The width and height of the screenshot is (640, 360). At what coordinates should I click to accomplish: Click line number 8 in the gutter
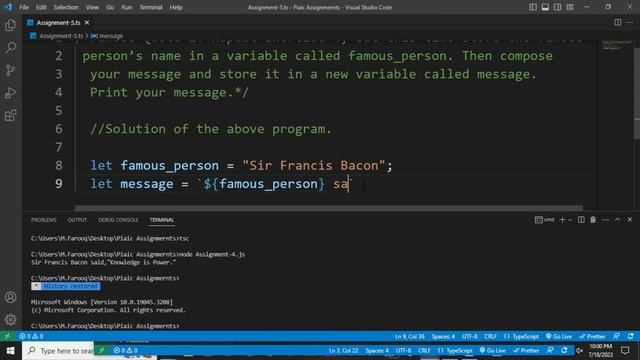[x=59, y=165]
